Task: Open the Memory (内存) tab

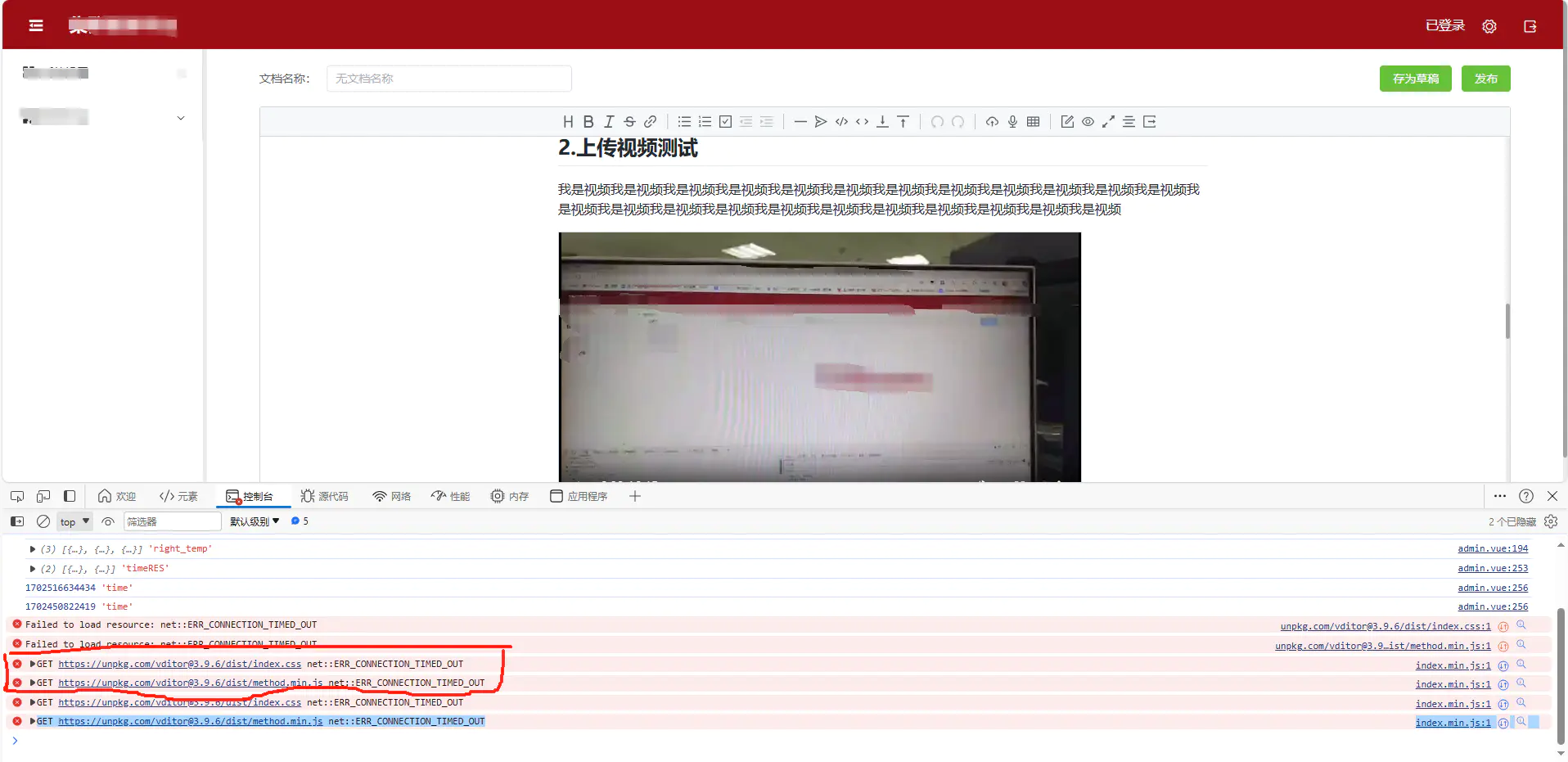Action: [x=510, y=496]
